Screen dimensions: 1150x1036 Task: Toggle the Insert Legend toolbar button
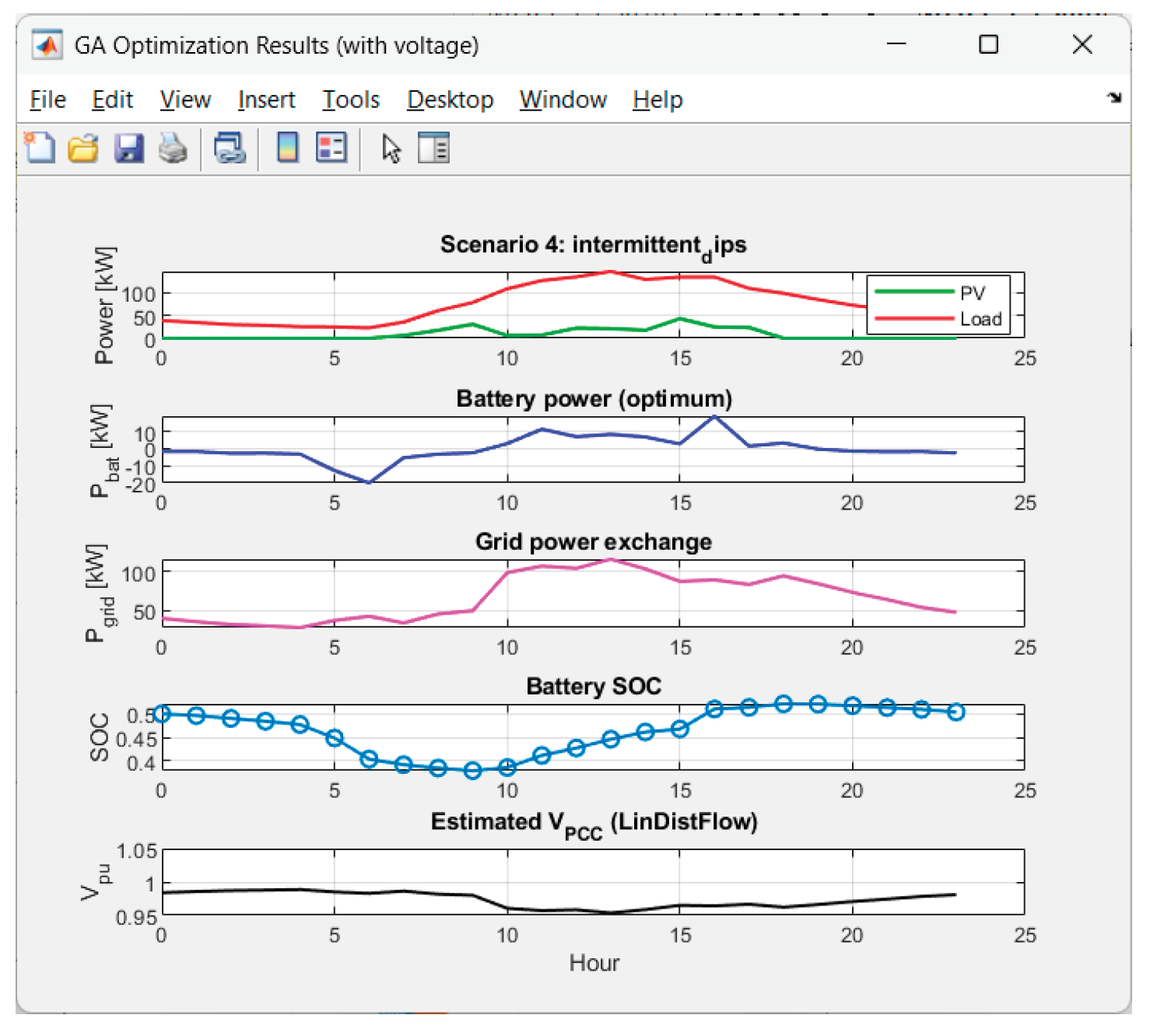tap(331, 147)
